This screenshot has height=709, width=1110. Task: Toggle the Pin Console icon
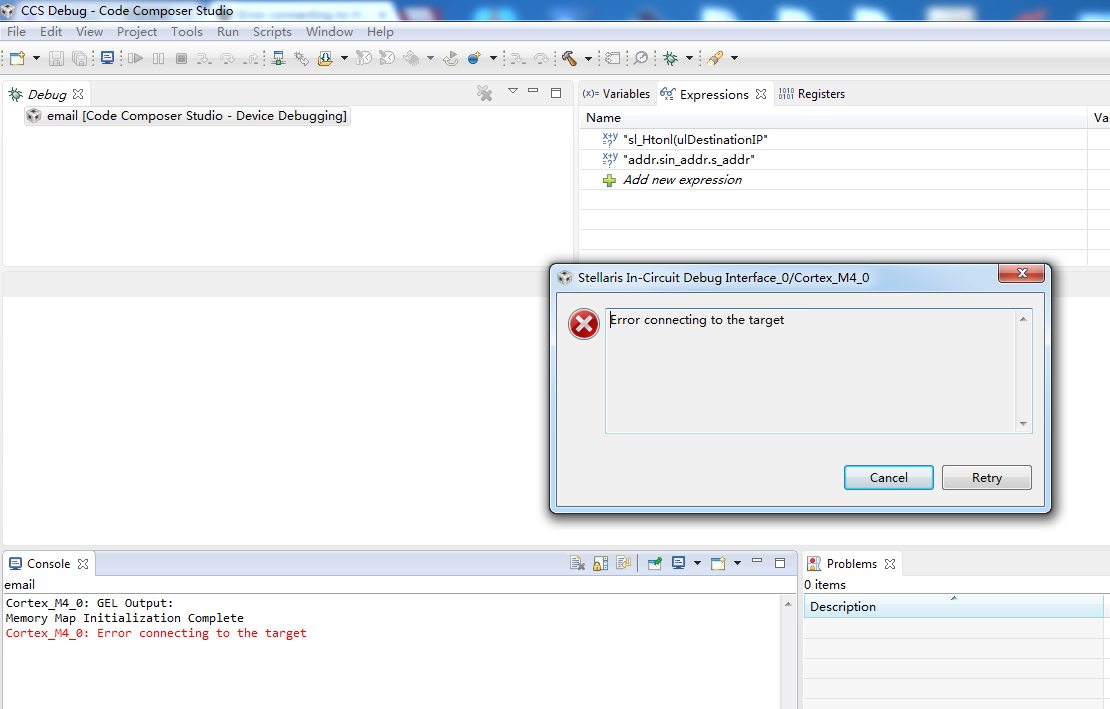click(655, 563)
